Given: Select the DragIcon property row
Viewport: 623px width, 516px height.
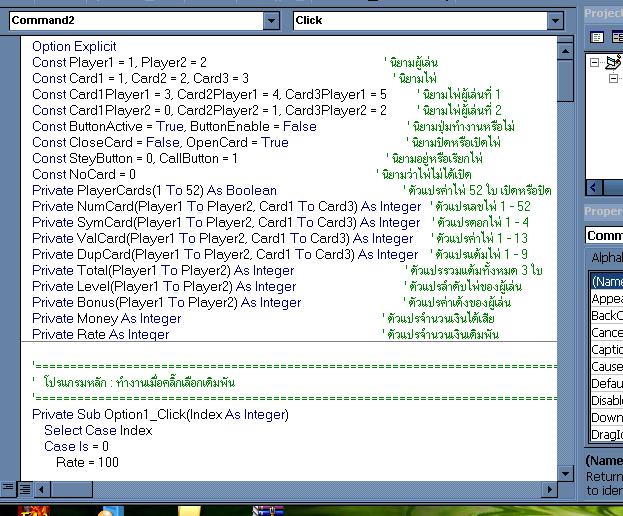Looking at the screenshot, I should 607,435.
